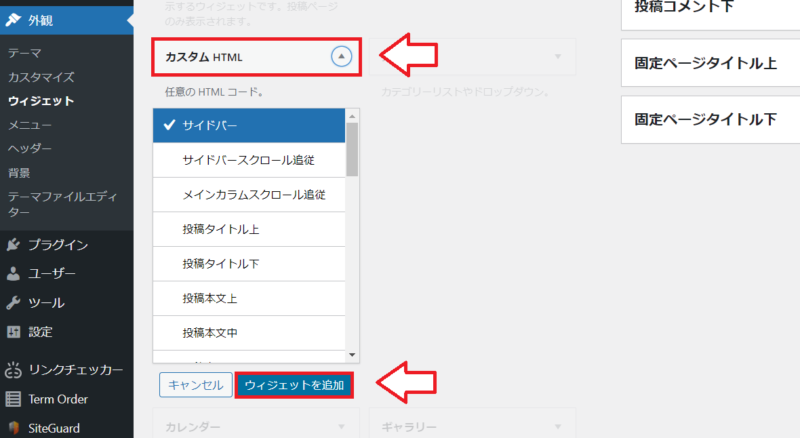Expand the カレンダー widget arrow
The image size is (800, 438).
[x=341, y=426]
